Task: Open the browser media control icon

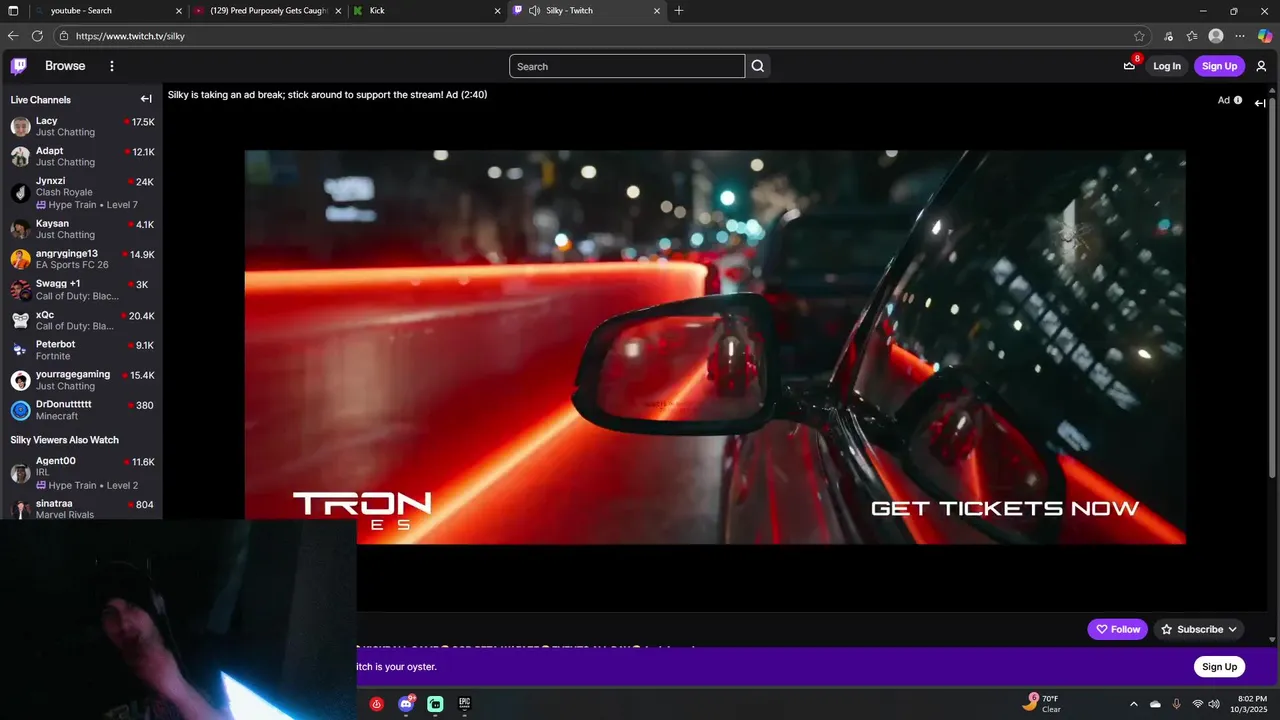Action: tap(1169, 35)
